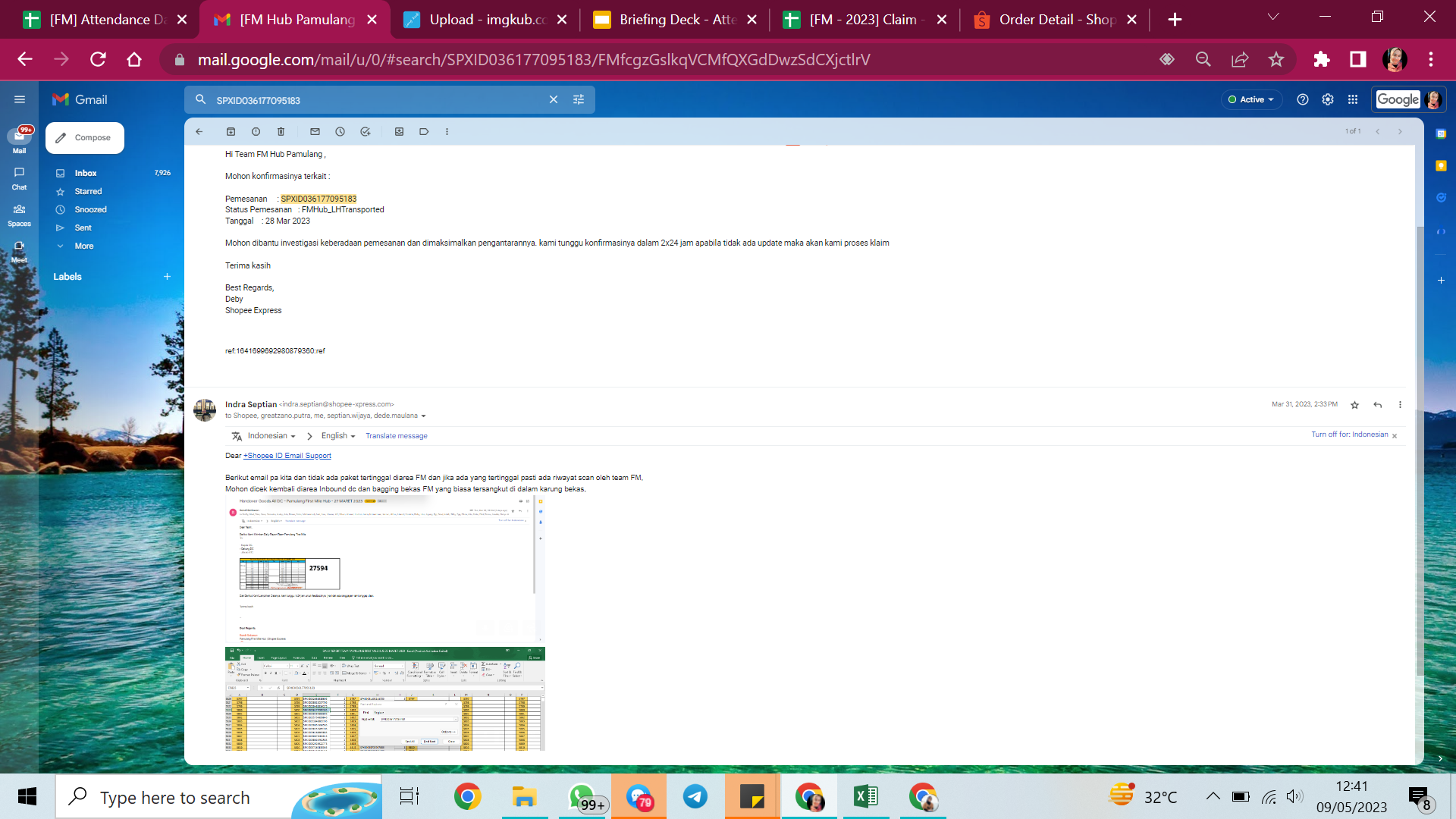Viewport: 1456px width, 819px height.
Task: Expand the Active status dropdown
Action: click(1251, 99)
